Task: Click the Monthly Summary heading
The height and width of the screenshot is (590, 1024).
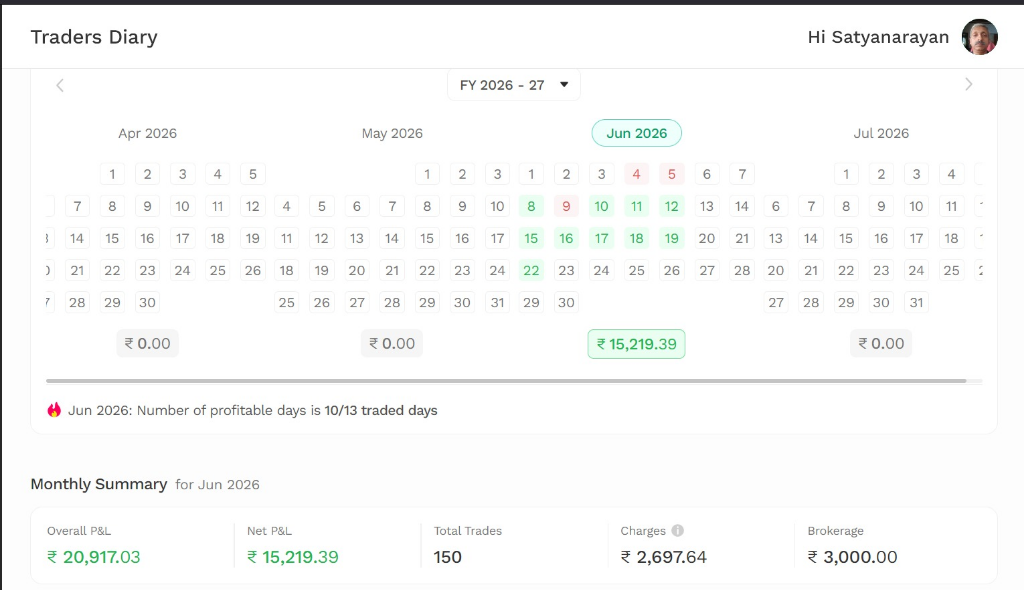Action: pos(99,484)
